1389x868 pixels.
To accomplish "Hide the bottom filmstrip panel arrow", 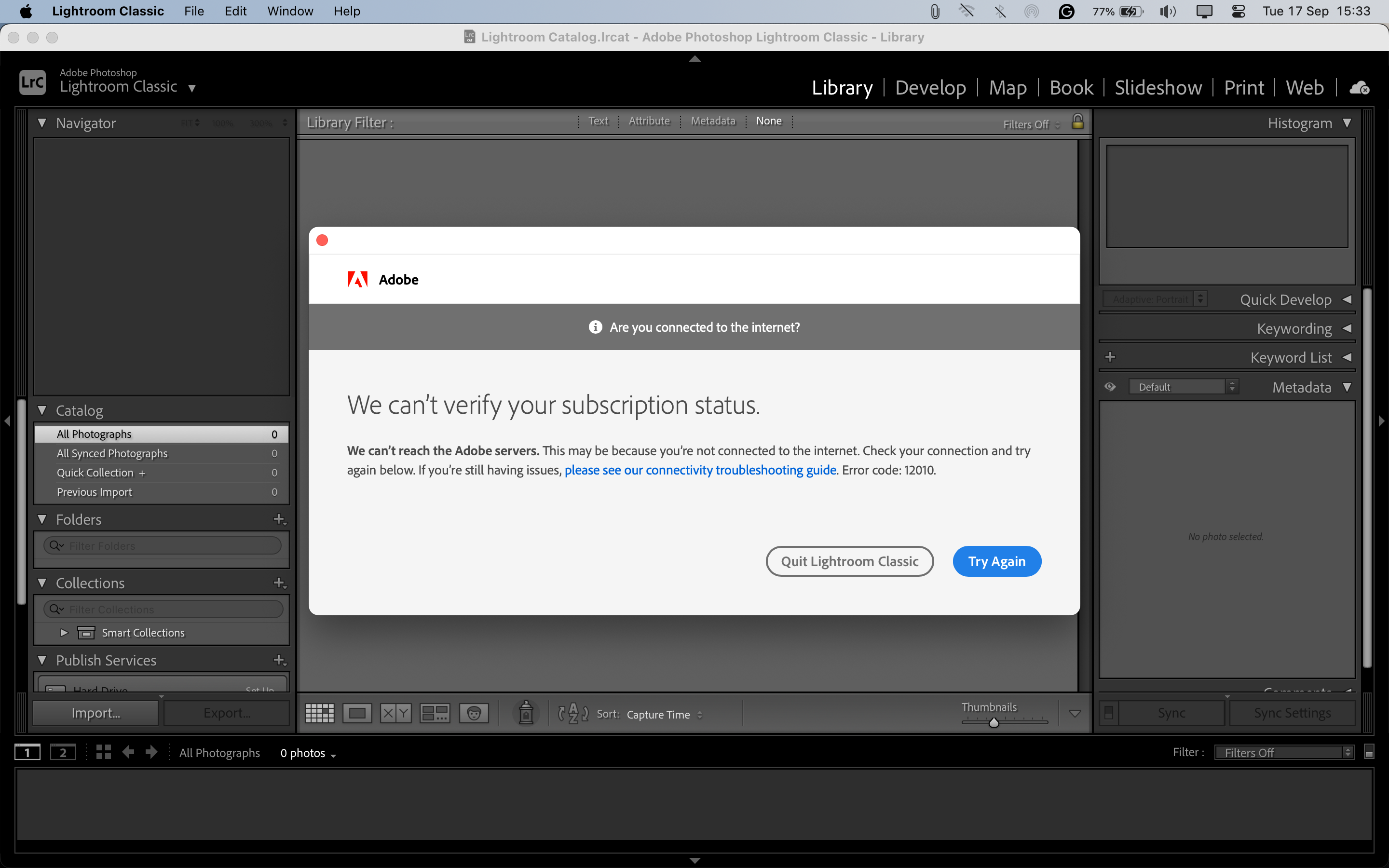I will coord(694,860).
